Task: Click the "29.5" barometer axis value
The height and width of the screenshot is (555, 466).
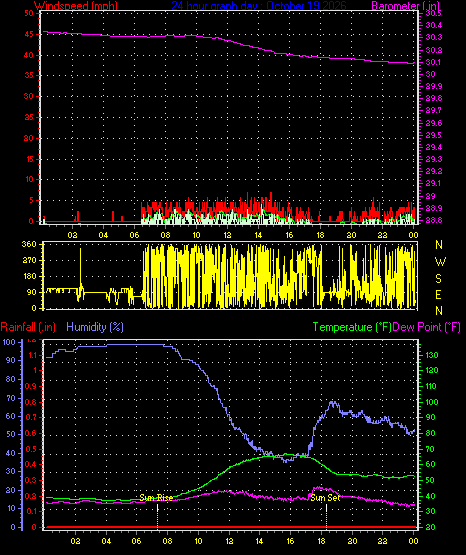Action: (434, 135)
